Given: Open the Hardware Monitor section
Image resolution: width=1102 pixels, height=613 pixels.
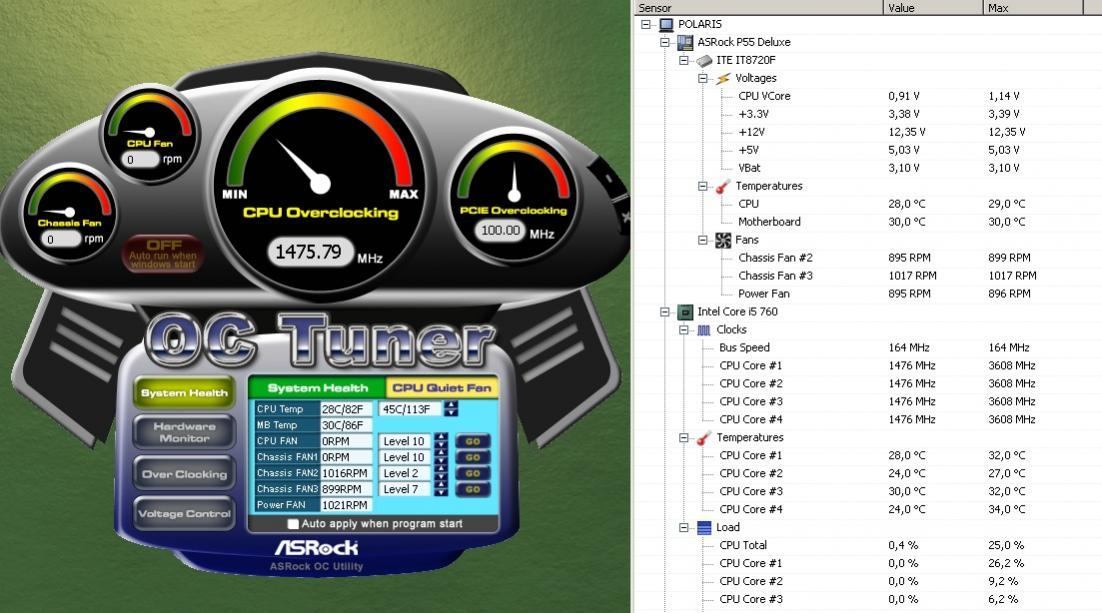Looking at the screenshot, I should pos(184,432).
